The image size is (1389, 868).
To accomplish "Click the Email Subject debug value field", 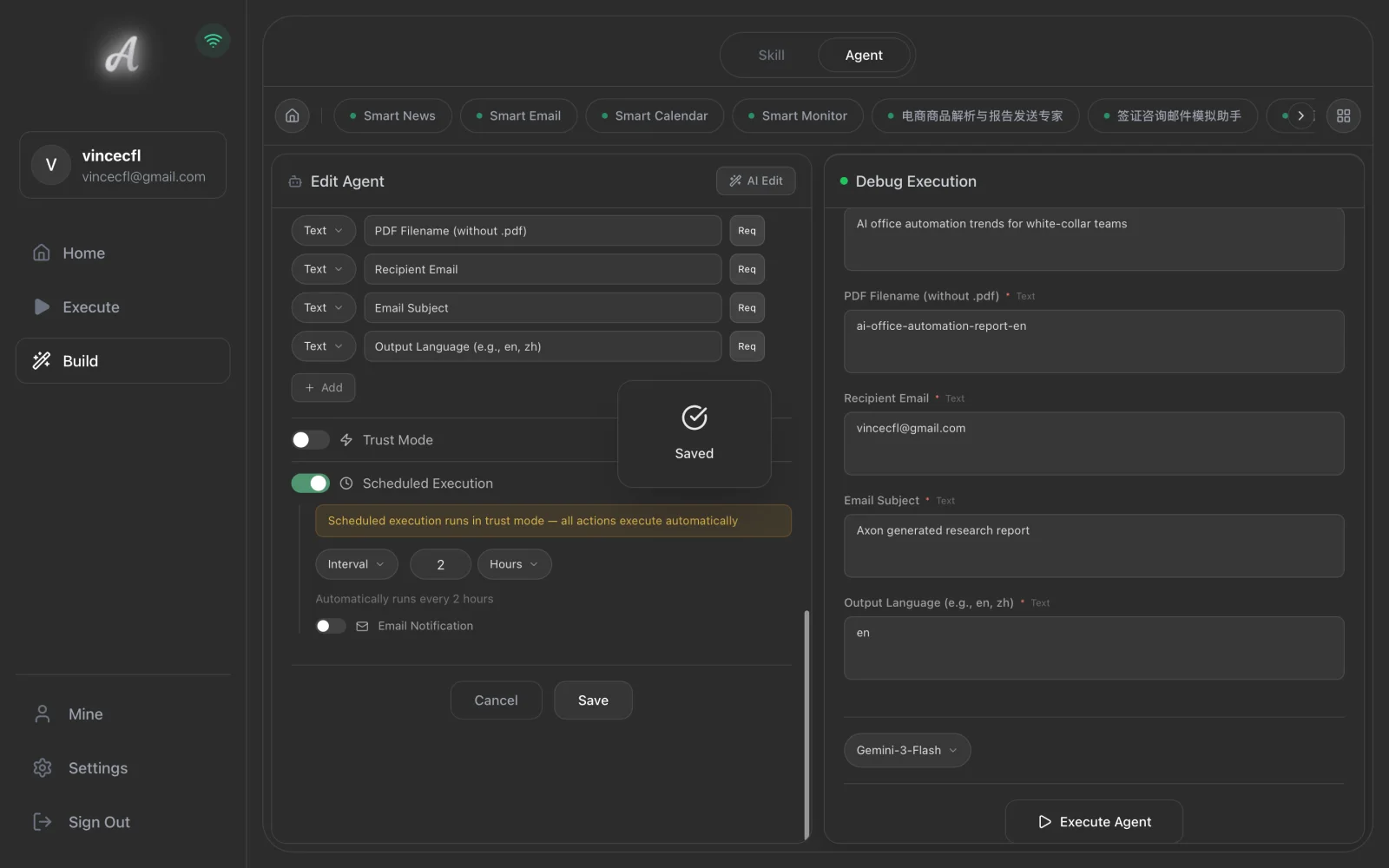I will point(1094,546).
